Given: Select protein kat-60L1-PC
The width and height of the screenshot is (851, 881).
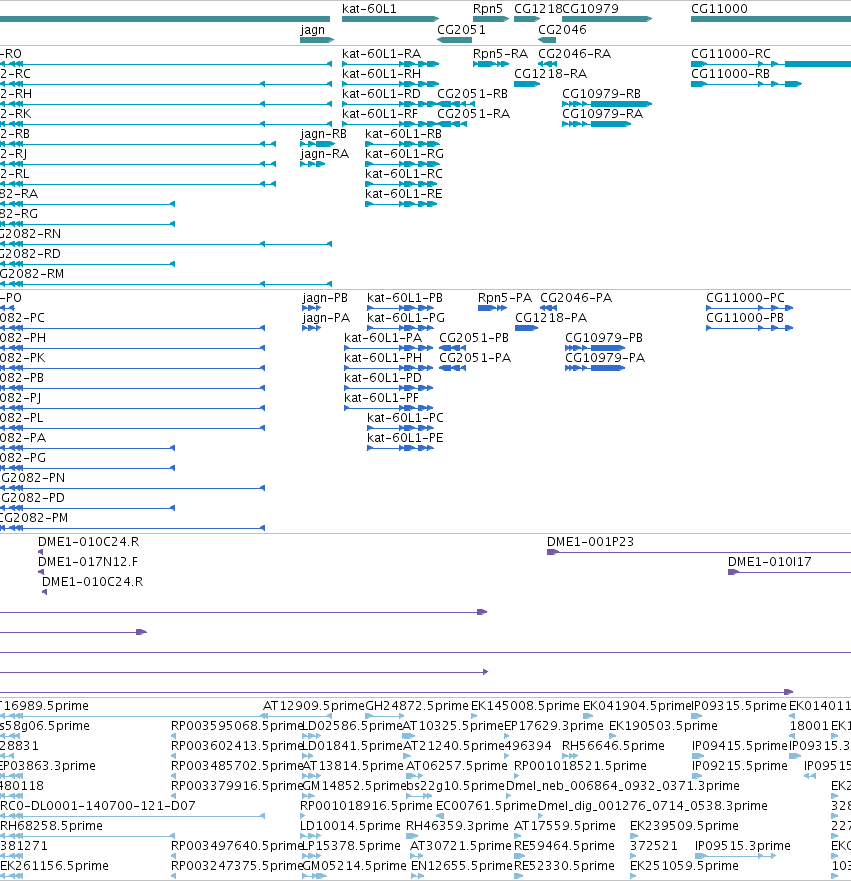Looking at the screenshot, I should [405, 417].
